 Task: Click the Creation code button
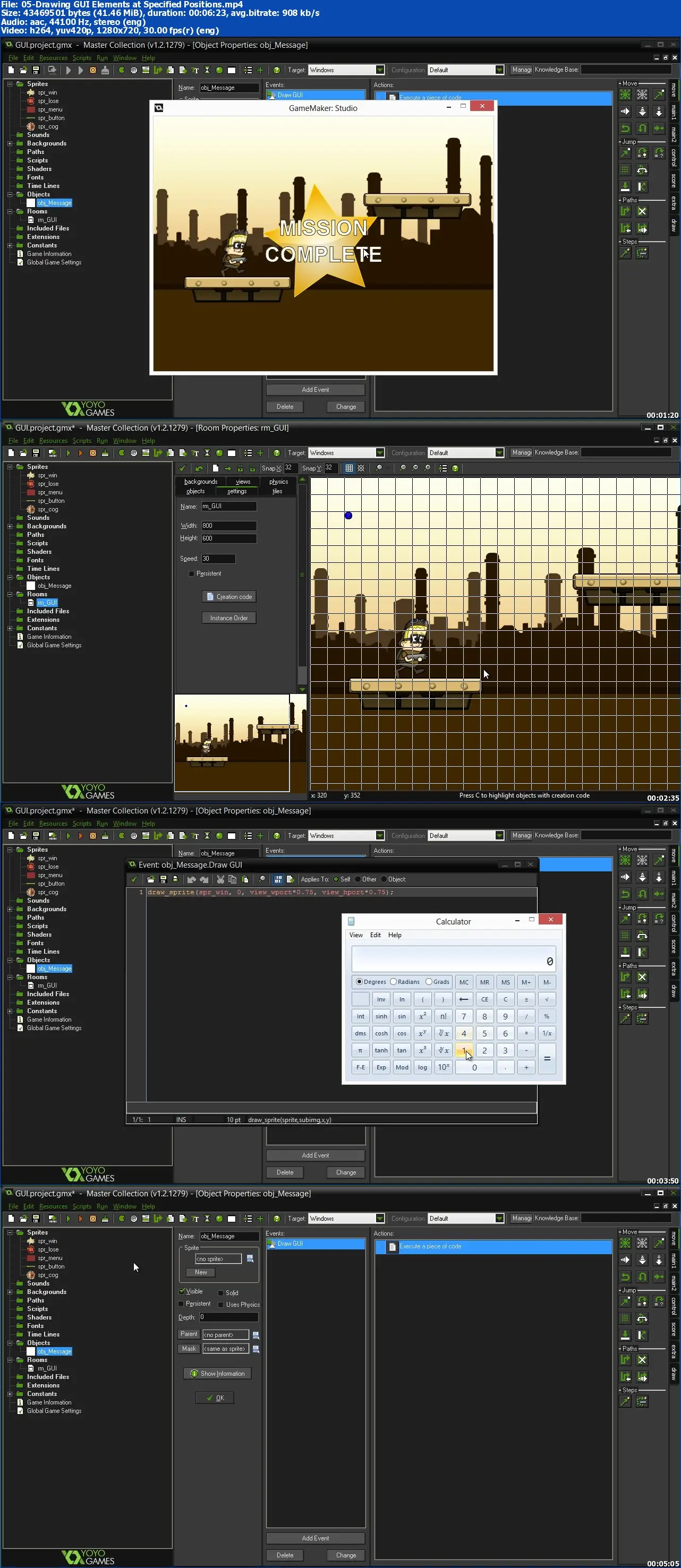229,596
